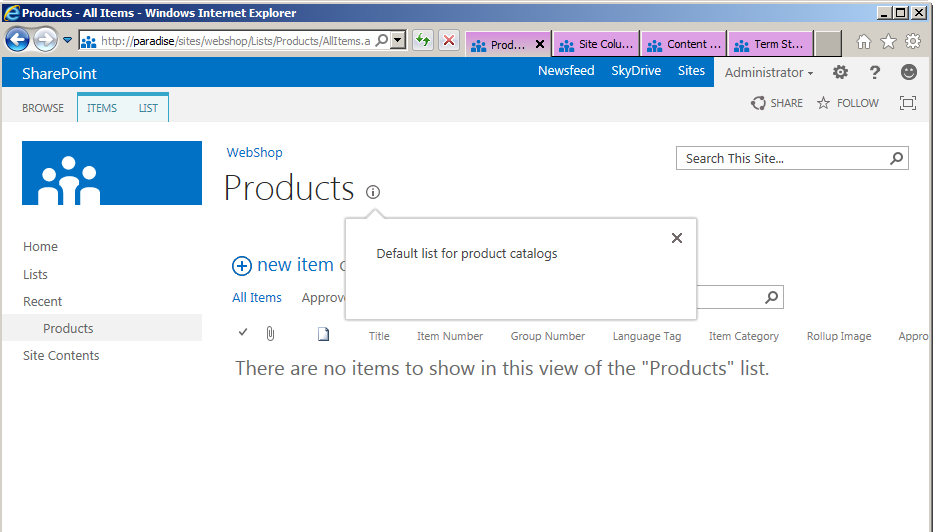933x532 pixels.
Task: Open the SkyDrive link
Action: pos(636,71)
